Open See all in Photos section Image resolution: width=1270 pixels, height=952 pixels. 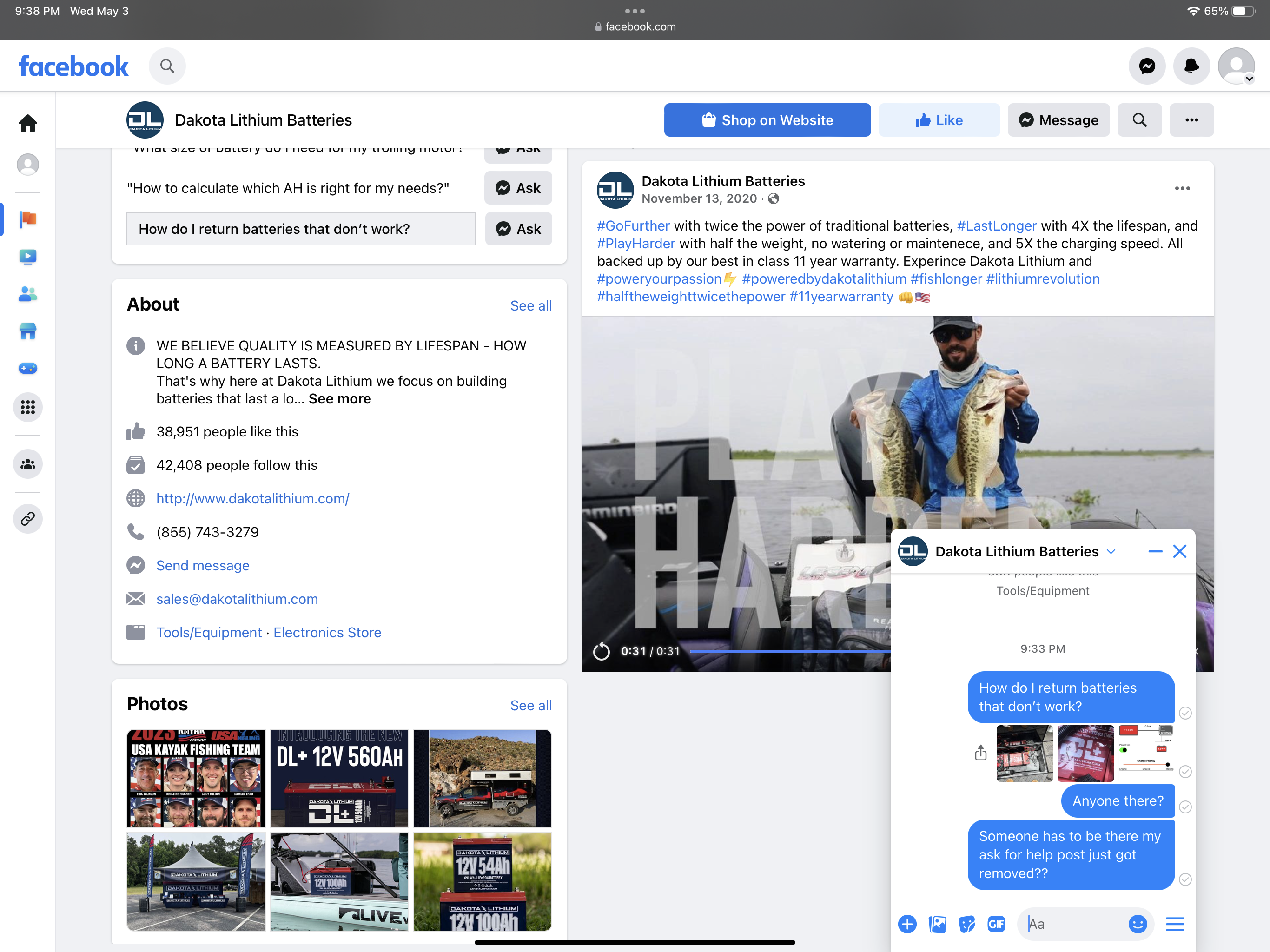(530, 705)
